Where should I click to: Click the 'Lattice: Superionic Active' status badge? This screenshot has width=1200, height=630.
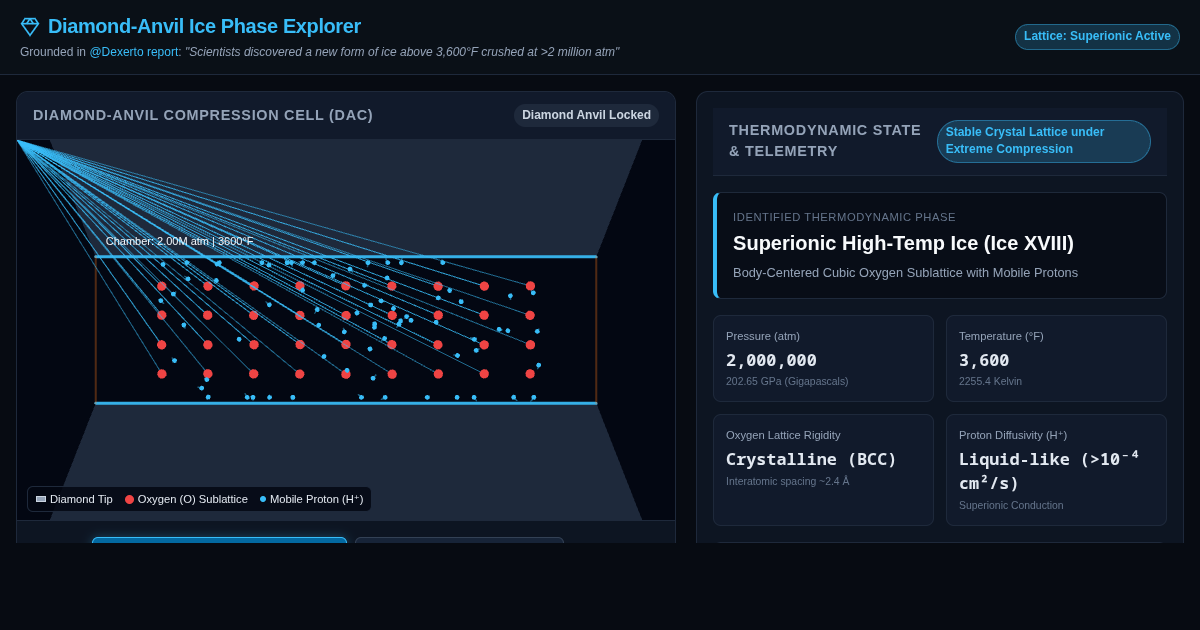[1097, 37]
